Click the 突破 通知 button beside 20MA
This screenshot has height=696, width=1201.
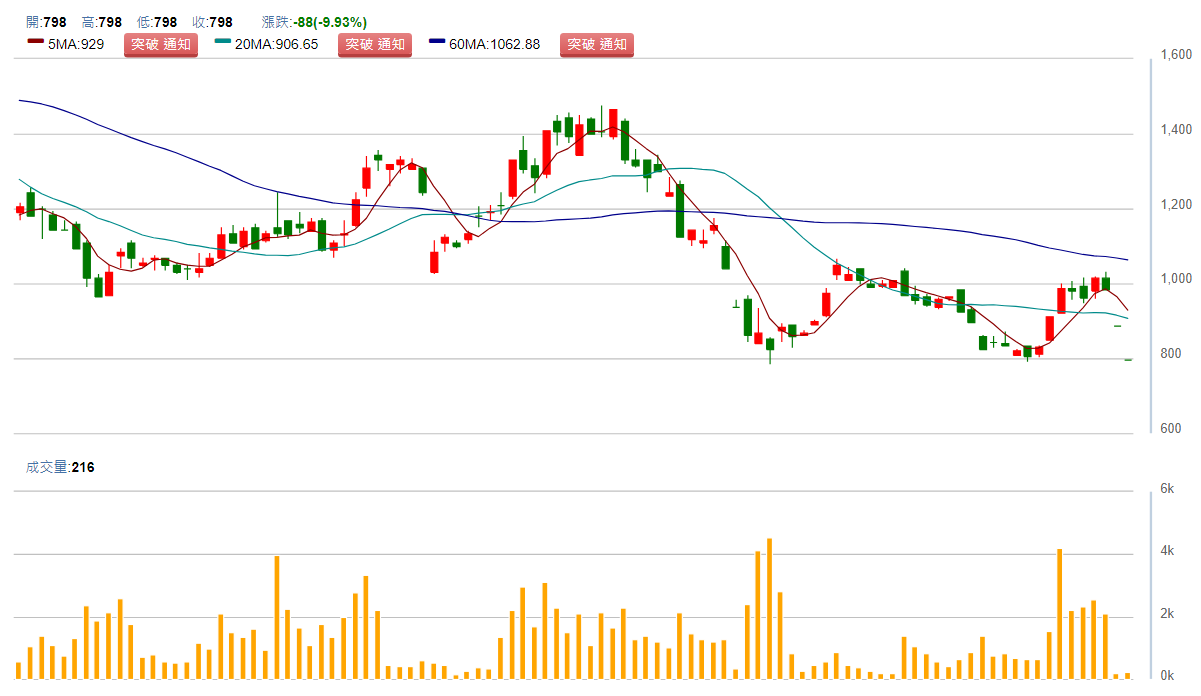tap(375, 44)
